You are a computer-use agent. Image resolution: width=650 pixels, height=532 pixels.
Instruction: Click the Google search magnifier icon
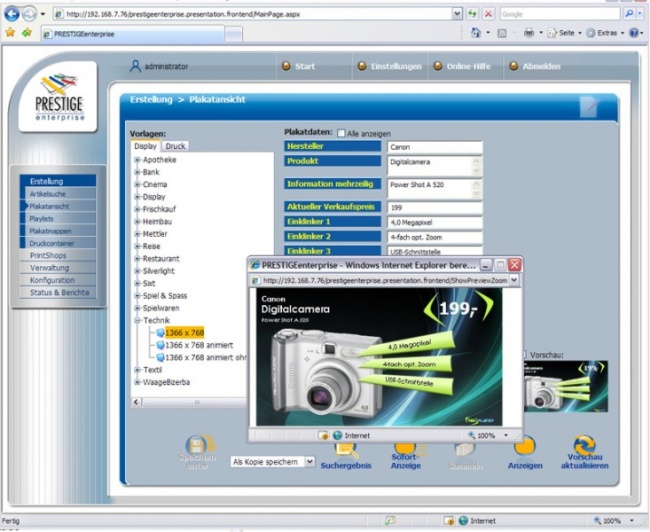click(x=629, y=14)
